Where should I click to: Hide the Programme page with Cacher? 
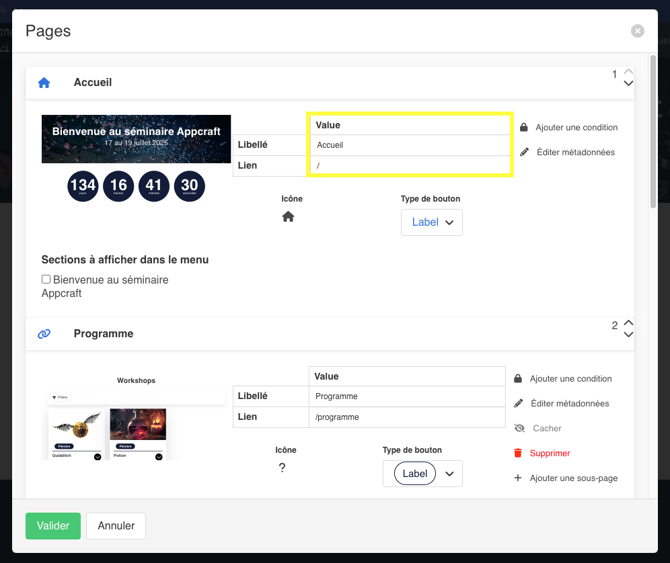[546, 428]
